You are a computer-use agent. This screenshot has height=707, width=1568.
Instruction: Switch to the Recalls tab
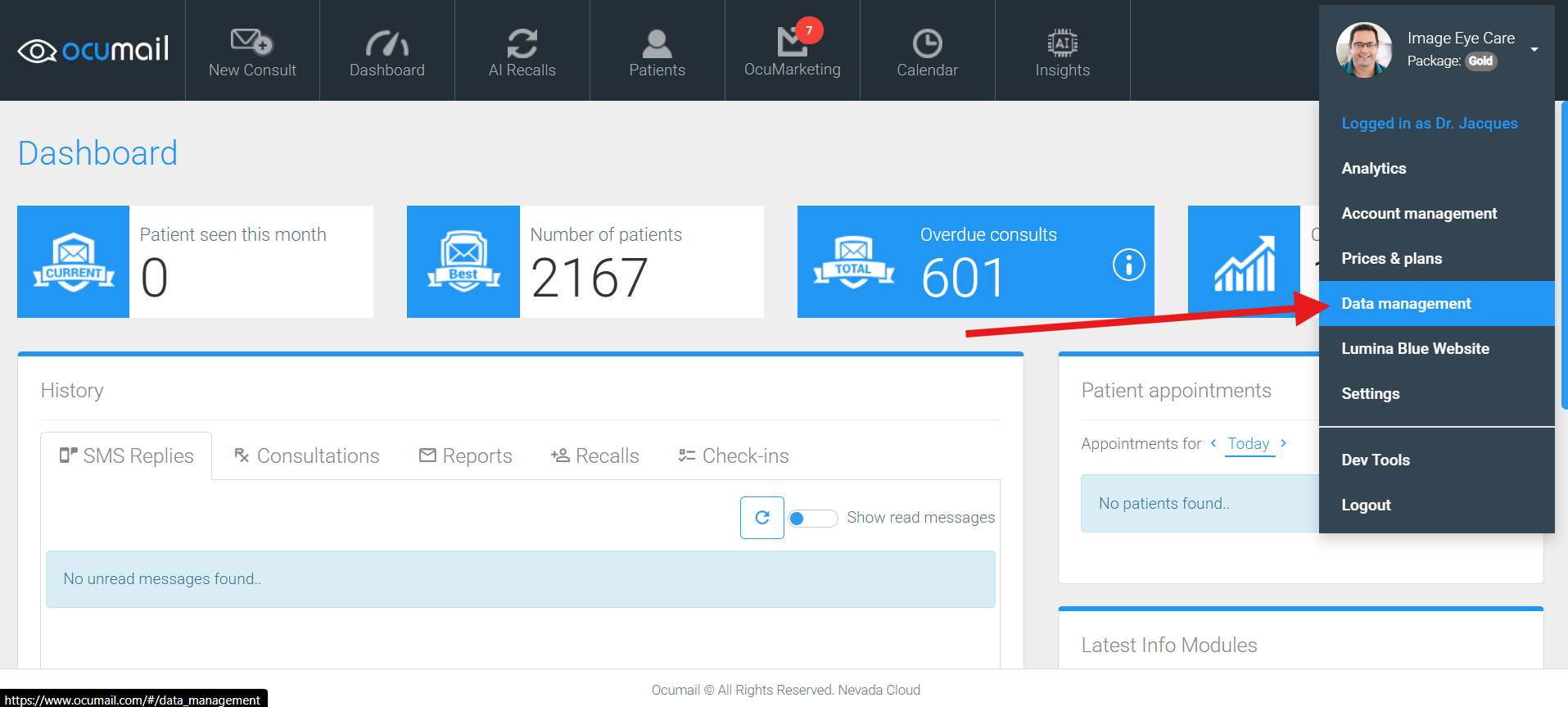pos(595,455)
